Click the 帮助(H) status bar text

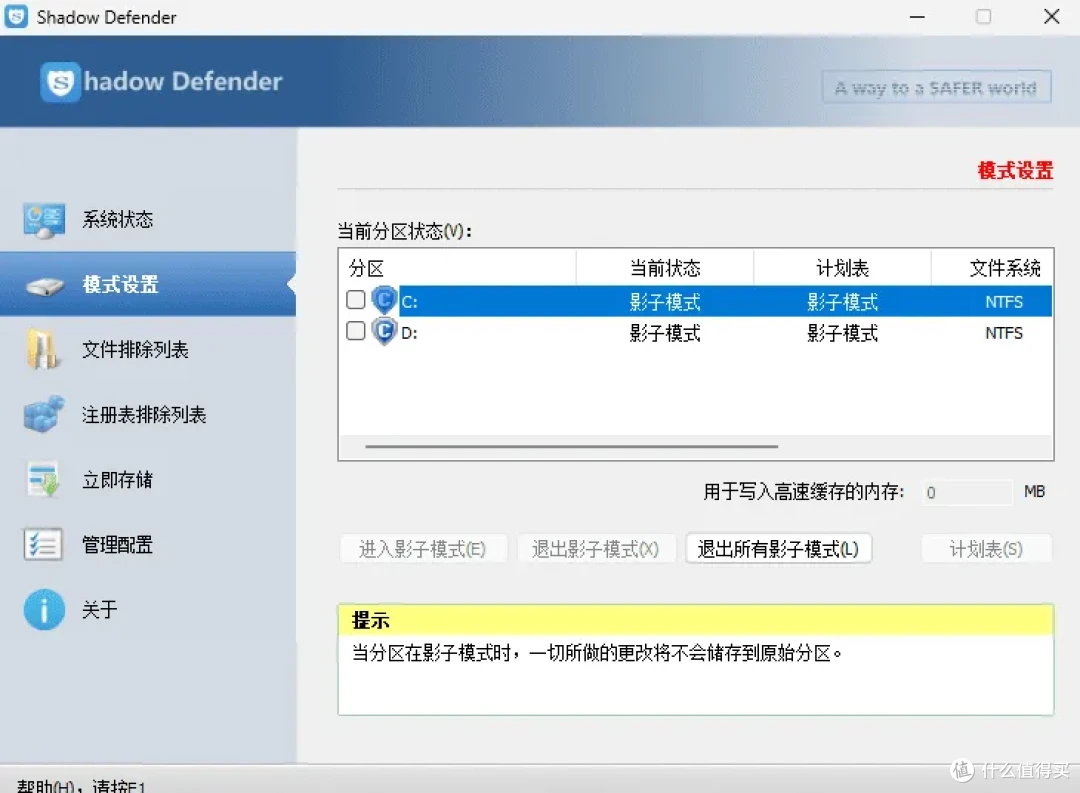[x=81, y=786]
